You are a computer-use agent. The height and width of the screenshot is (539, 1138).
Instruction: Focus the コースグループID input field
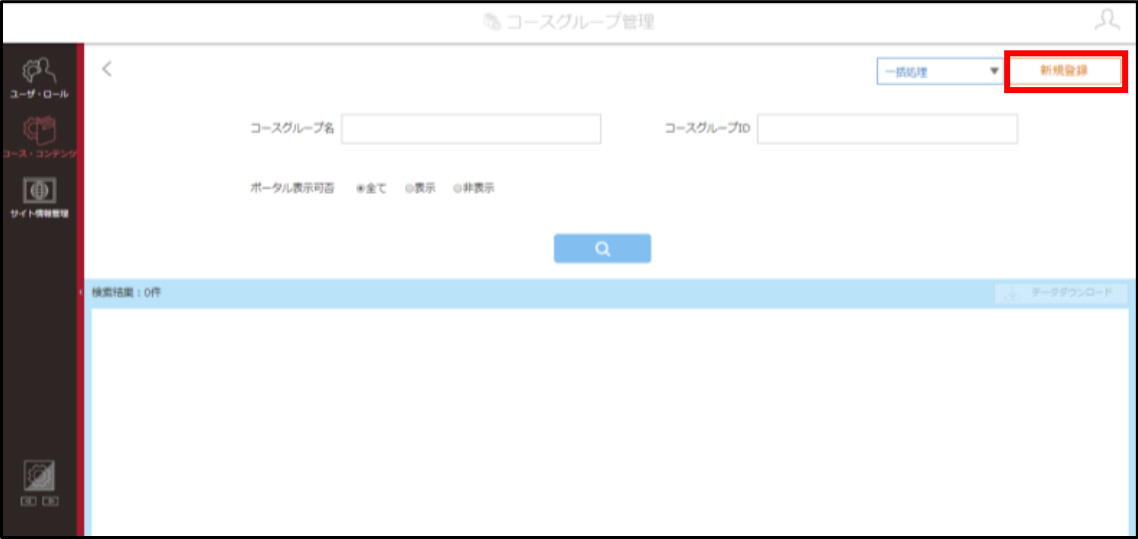[887, 129]
